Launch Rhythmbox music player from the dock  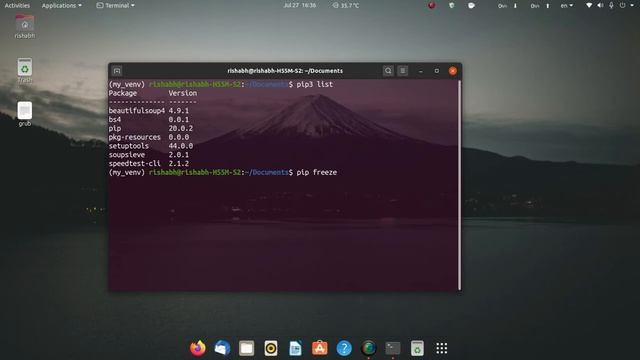tap(271, 348)
